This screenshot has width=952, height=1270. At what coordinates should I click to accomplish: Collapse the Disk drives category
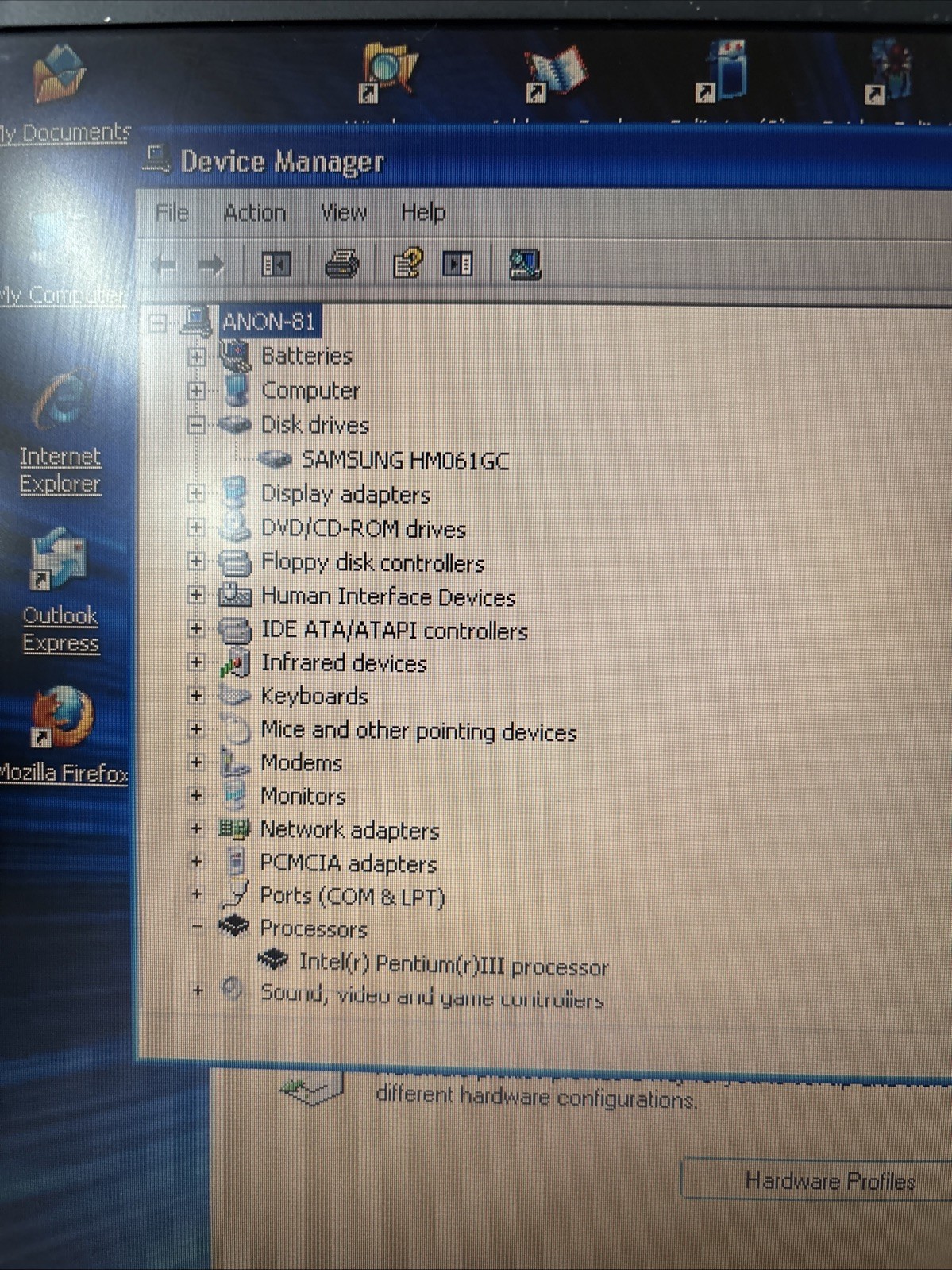(196, 425)
